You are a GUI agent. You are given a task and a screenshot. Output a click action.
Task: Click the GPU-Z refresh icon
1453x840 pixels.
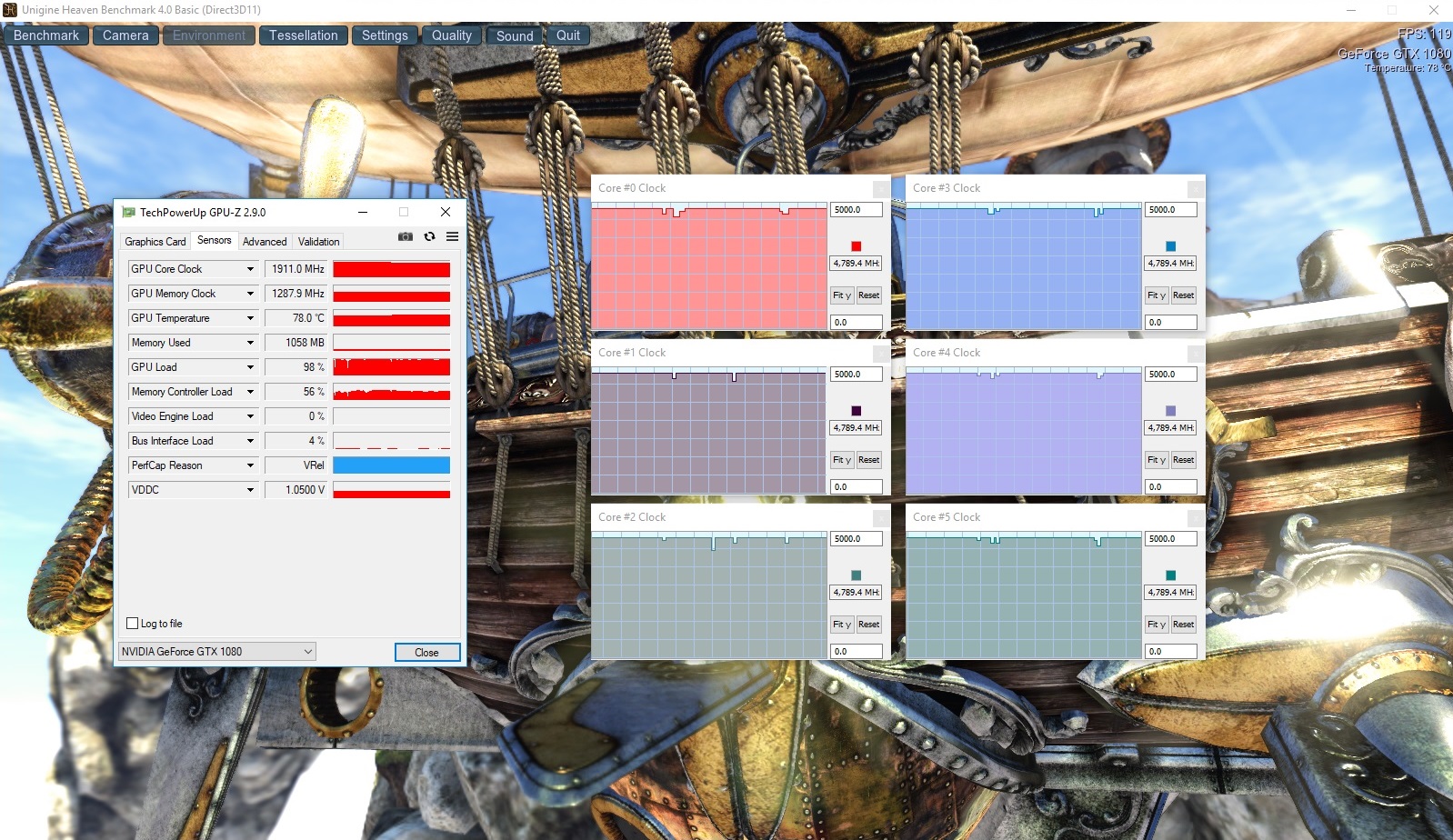click(x=429, y=237)
